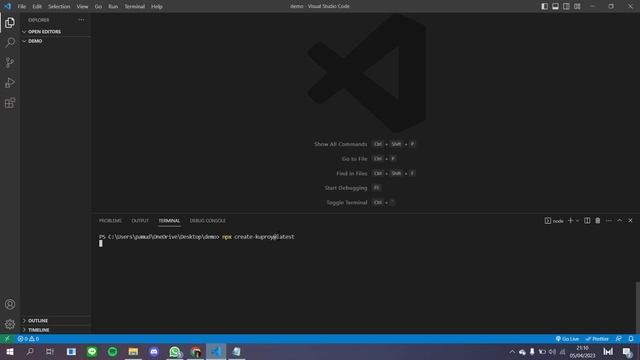Open the taskbar clock and date
Image resolution: width=640 pixels, height=360 pixels.
(582, 351)
